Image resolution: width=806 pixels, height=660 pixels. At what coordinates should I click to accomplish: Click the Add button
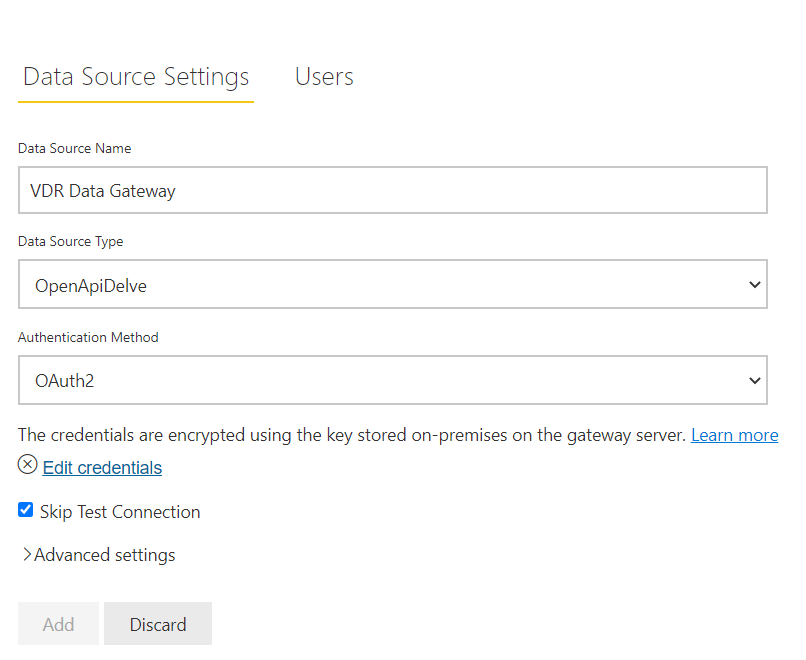pyautogui.click(x=58, y=624)
